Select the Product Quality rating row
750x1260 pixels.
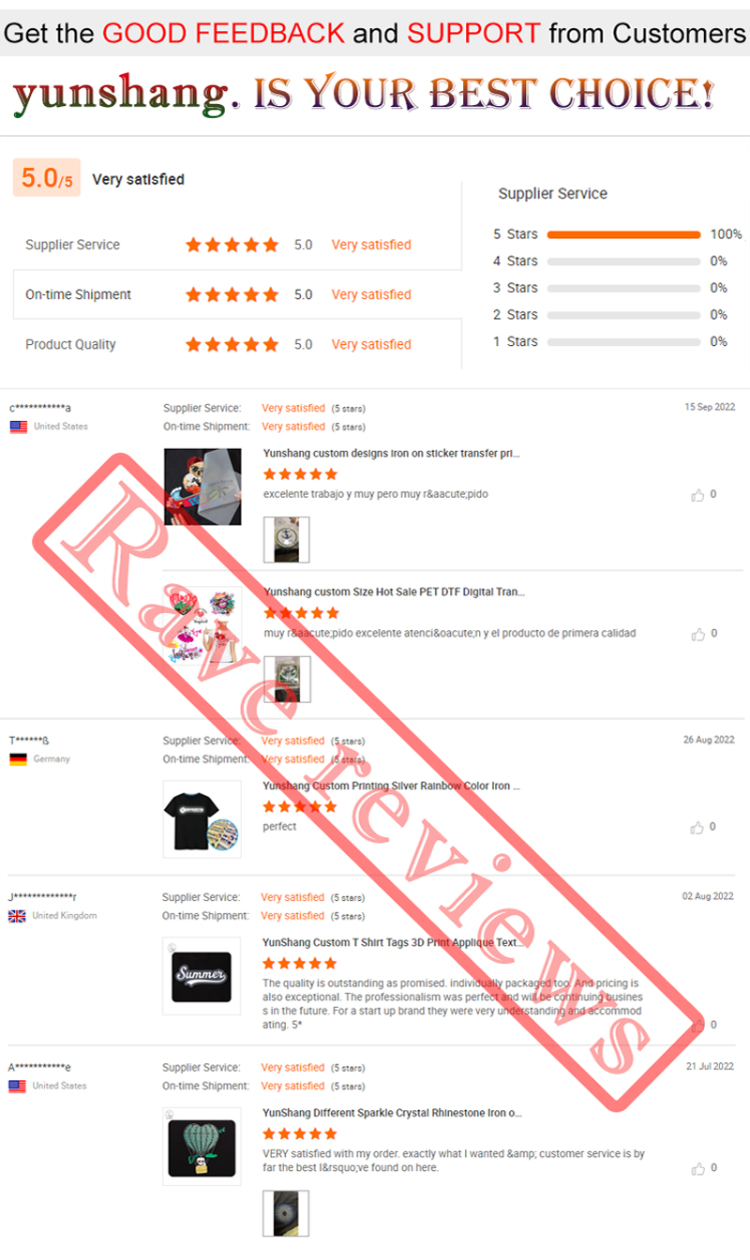point(237,345)
